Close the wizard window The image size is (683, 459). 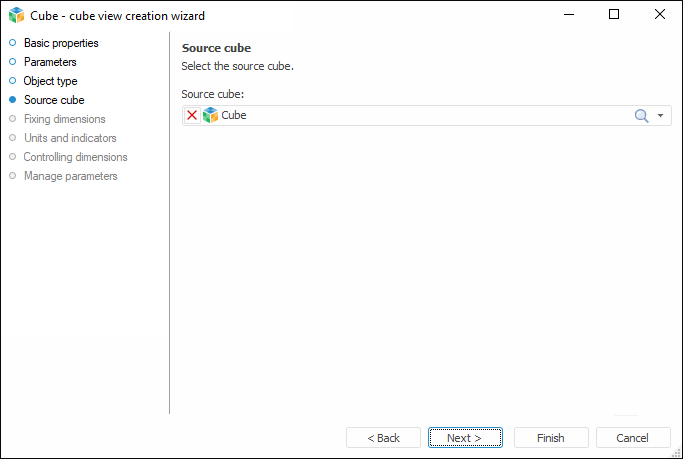(660, 15)
